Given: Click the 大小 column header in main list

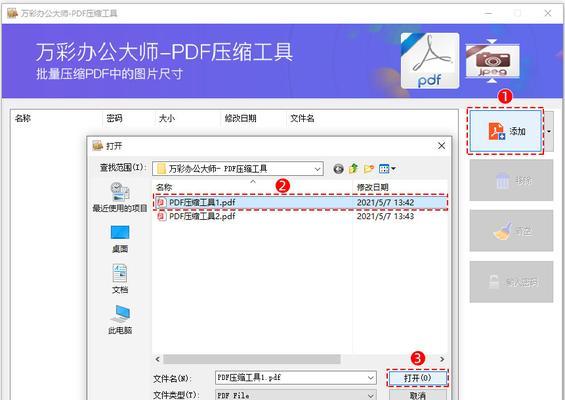Looking at the screenshot, I should [167, 118].
